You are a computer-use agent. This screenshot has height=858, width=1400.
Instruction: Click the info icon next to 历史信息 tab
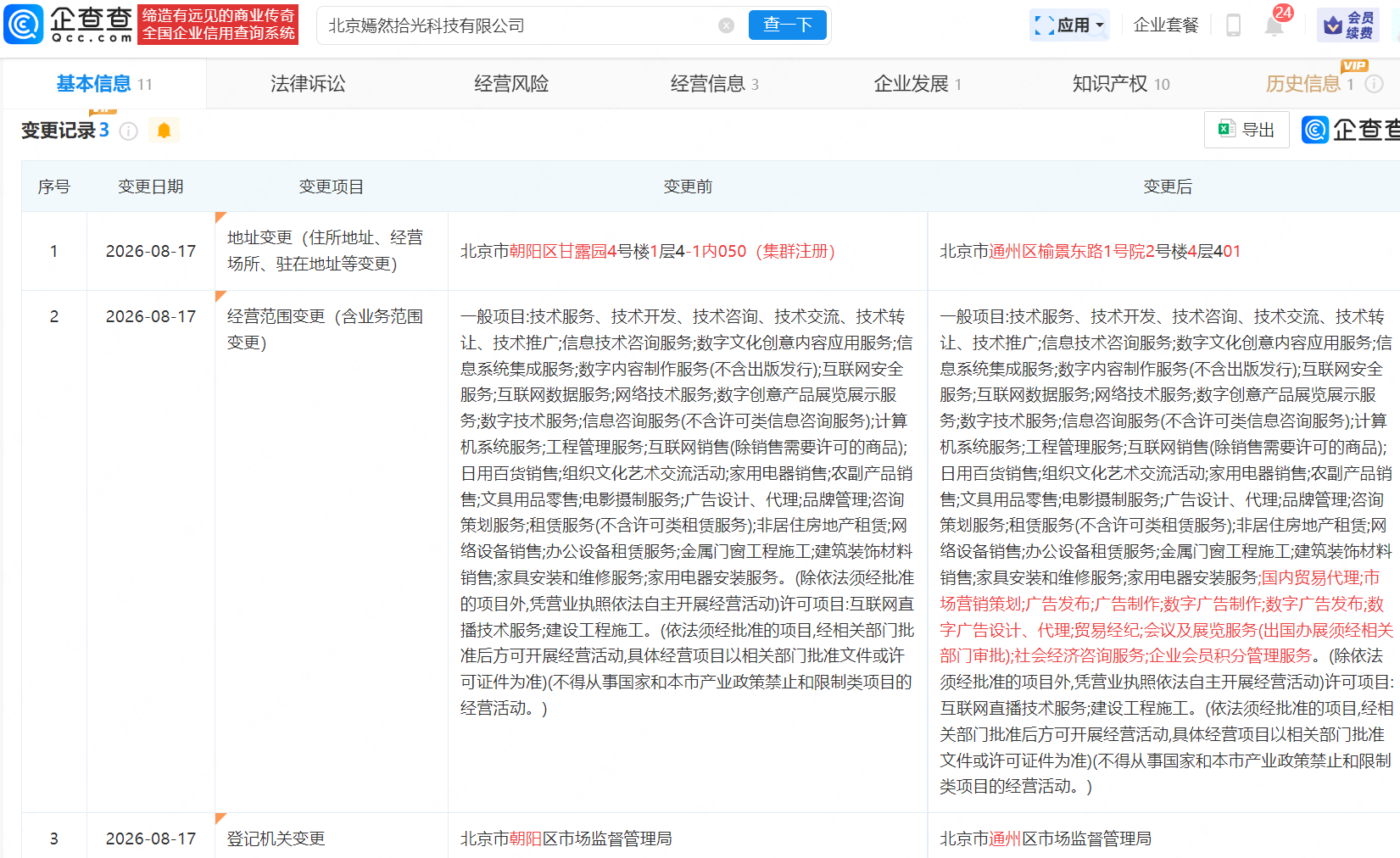[1375, 84]
